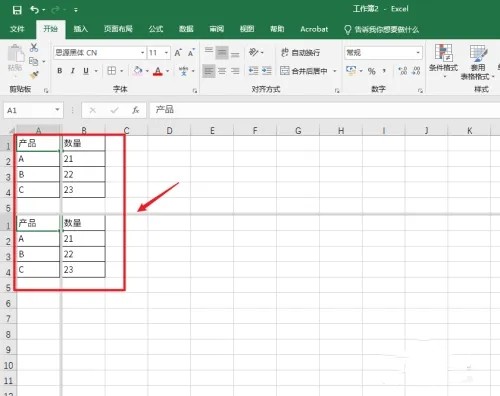Open the clipboard 剪贴板 dialog launcher

click(46, 91)
